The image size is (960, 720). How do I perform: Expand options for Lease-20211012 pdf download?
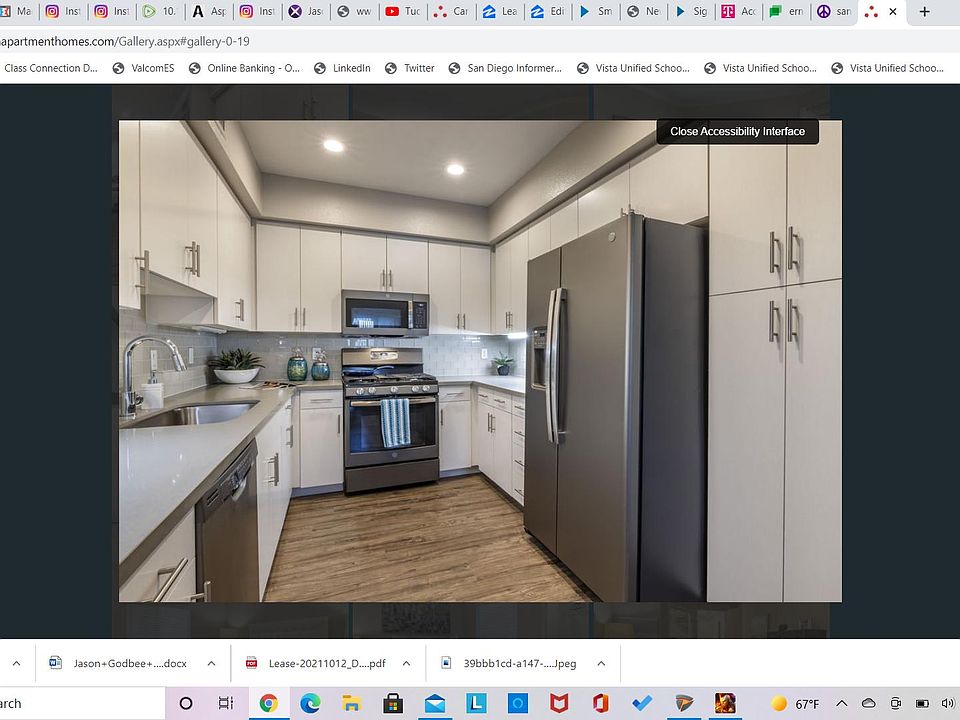[407, 664]
